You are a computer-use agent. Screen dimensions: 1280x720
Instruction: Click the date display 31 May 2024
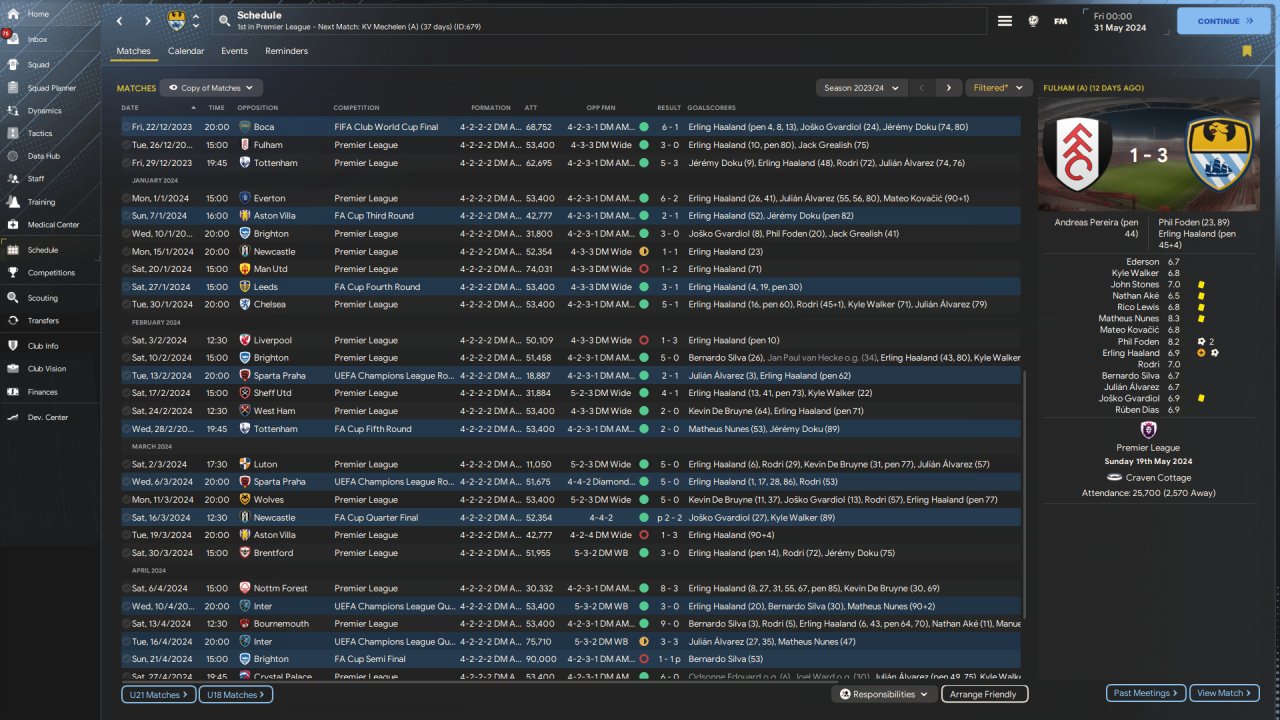(x=1120, y=28)
